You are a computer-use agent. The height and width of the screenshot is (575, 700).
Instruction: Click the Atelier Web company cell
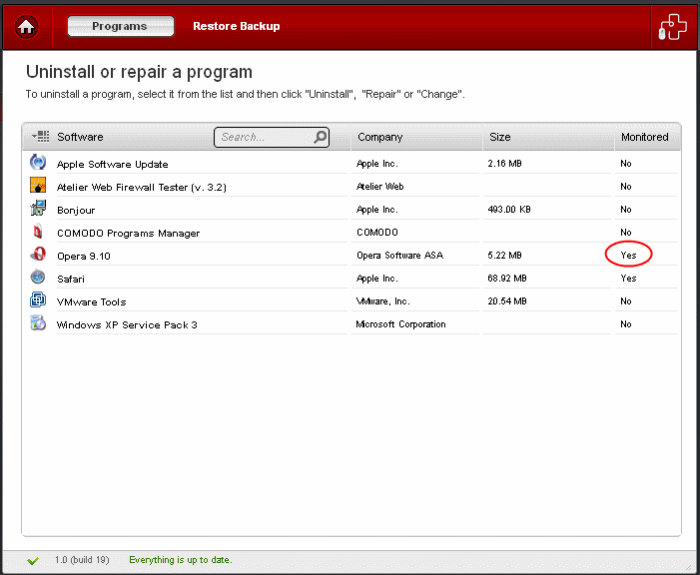(380, 187)
